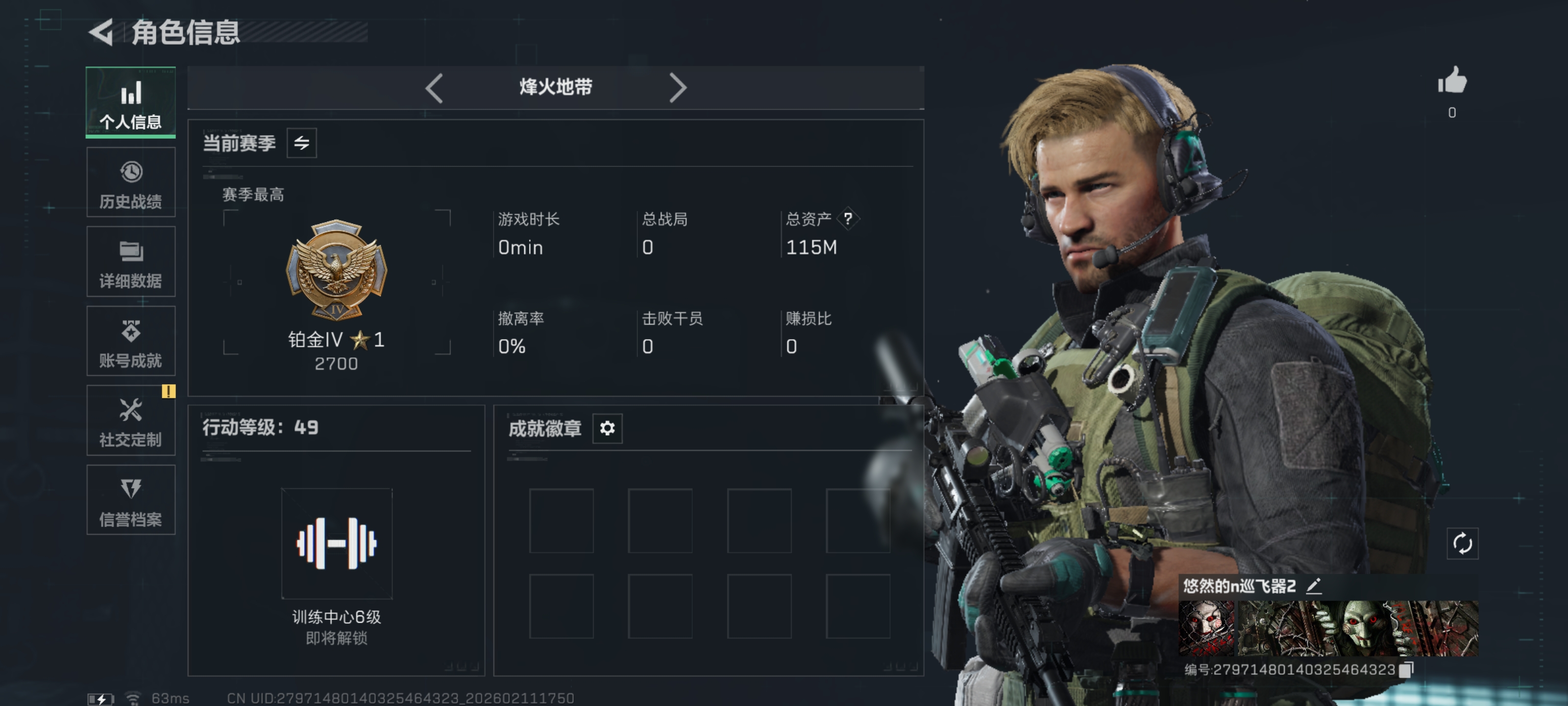Select the first empty achievement badge slot
This screenshot has height=706, width=1568.
click(561, 521)
